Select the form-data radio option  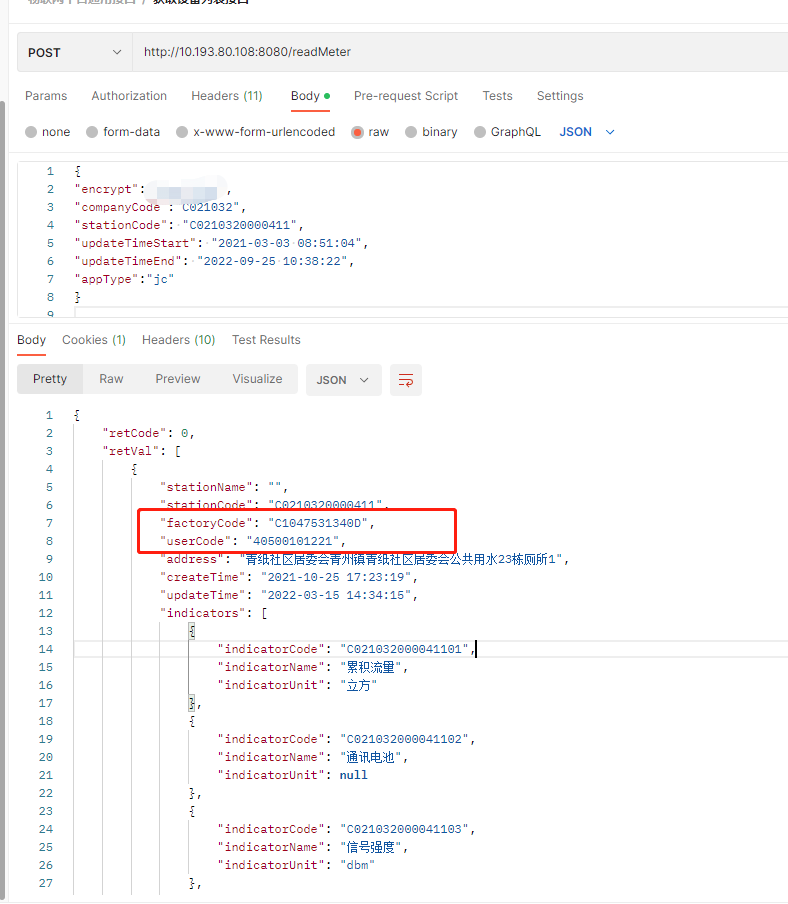pos(92,132)
